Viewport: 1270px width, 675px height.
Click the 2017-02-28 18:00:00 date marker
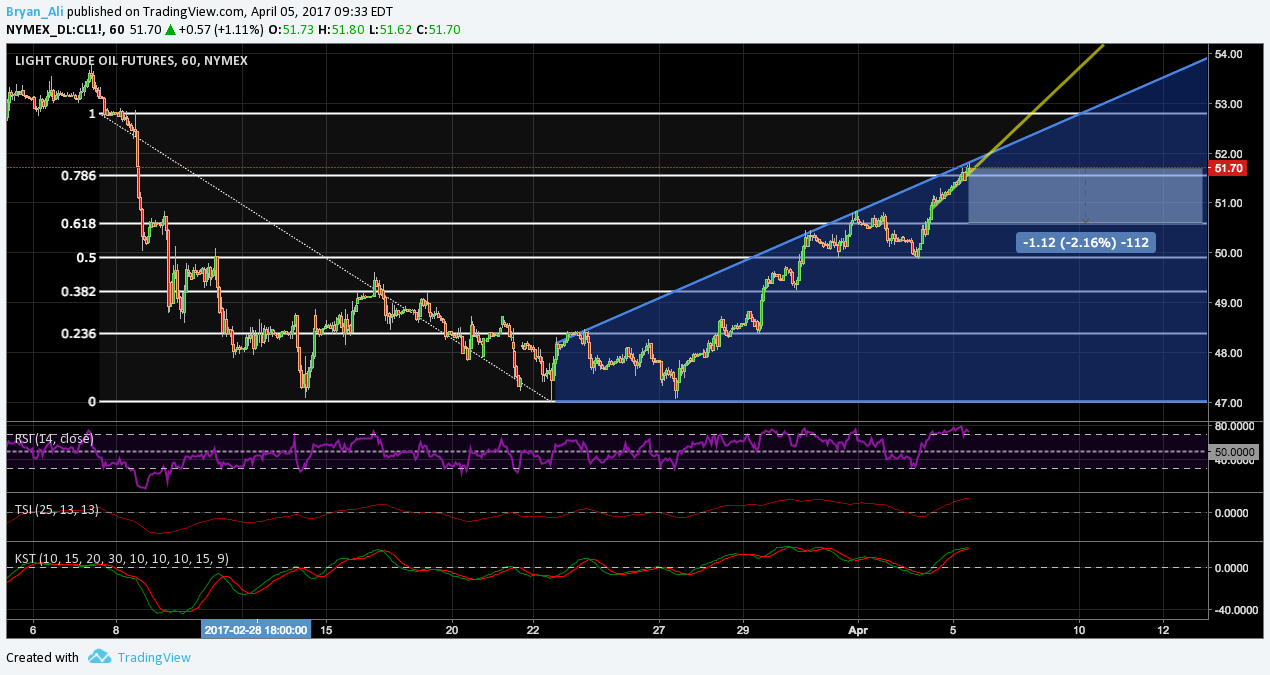coord(256,629)
